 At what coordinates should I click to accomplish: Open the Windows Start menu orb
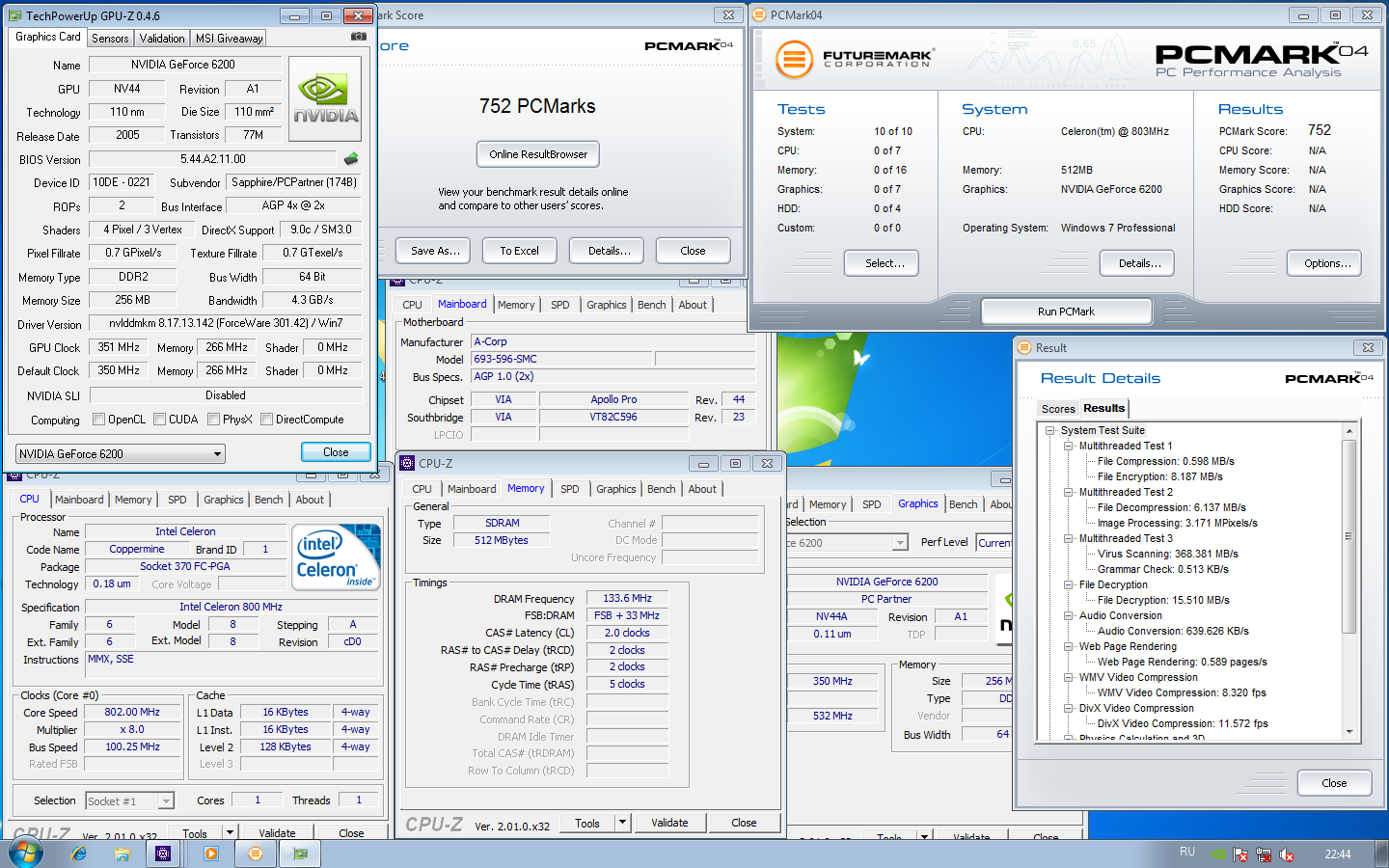tap(25, 854)
